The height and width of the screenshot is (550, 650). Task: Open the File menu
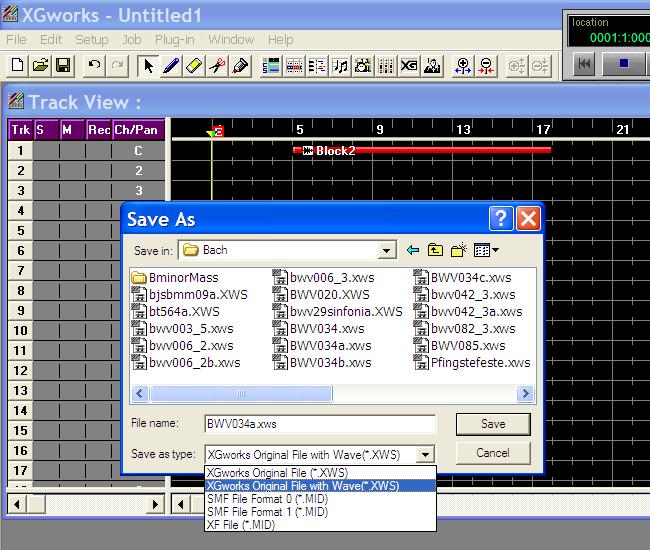pyautogui.click(x=17, y=40)
